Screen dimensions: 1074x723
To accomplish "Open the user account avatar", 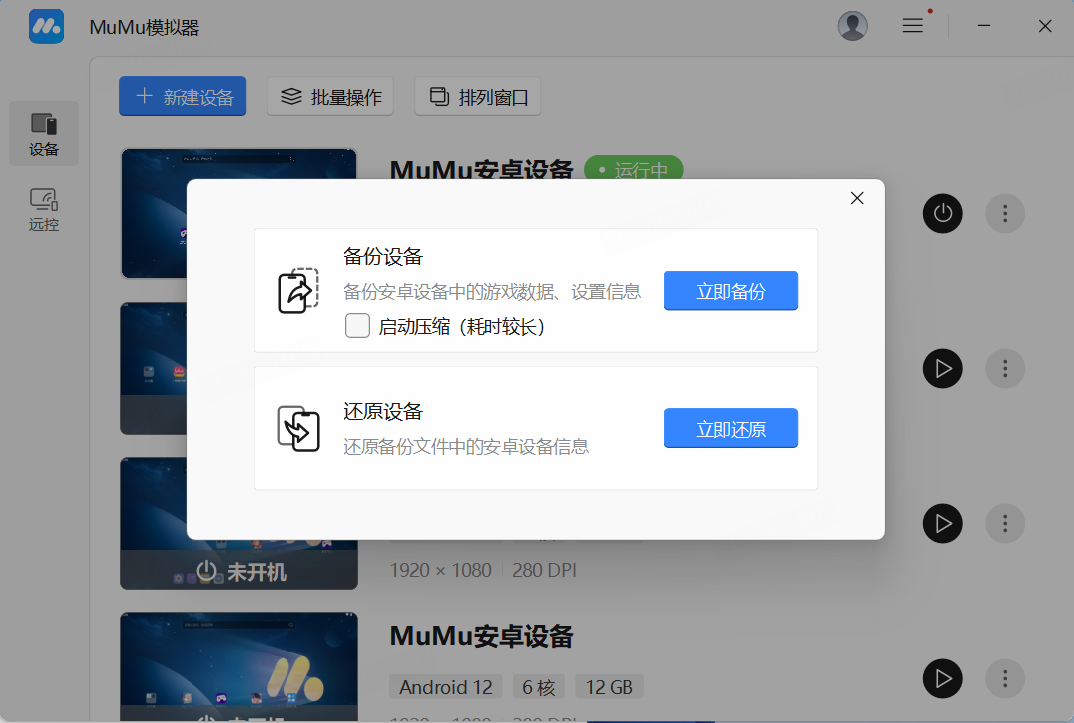I will tap(852, 27).
